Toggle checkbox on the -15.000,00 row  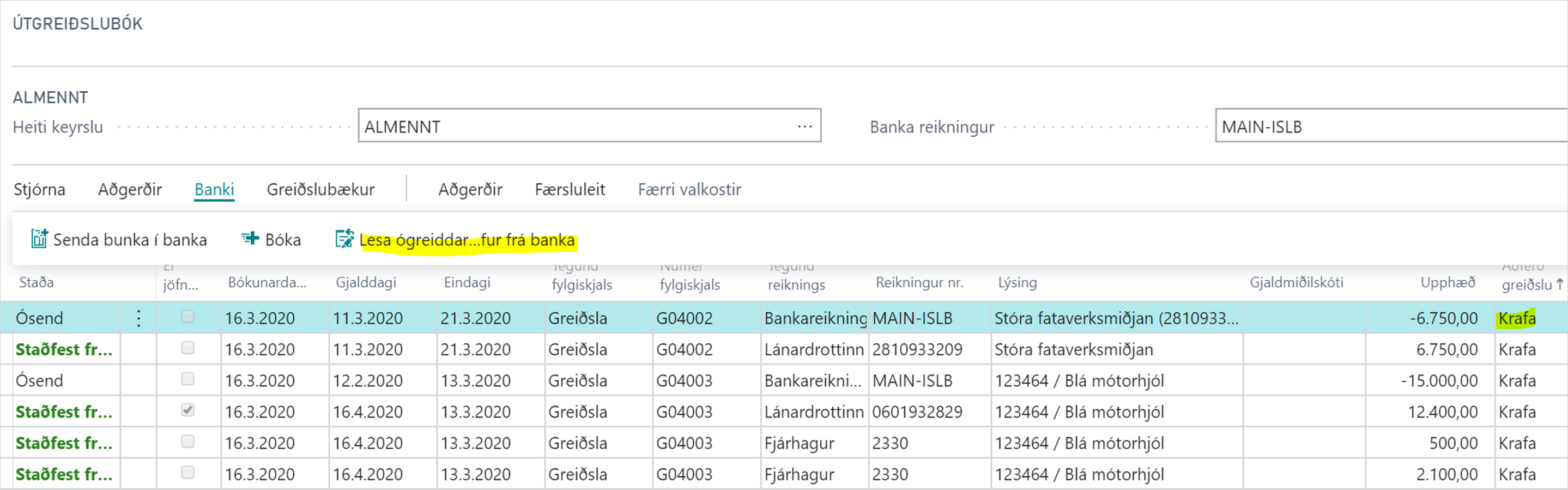(x=188, y=380)
